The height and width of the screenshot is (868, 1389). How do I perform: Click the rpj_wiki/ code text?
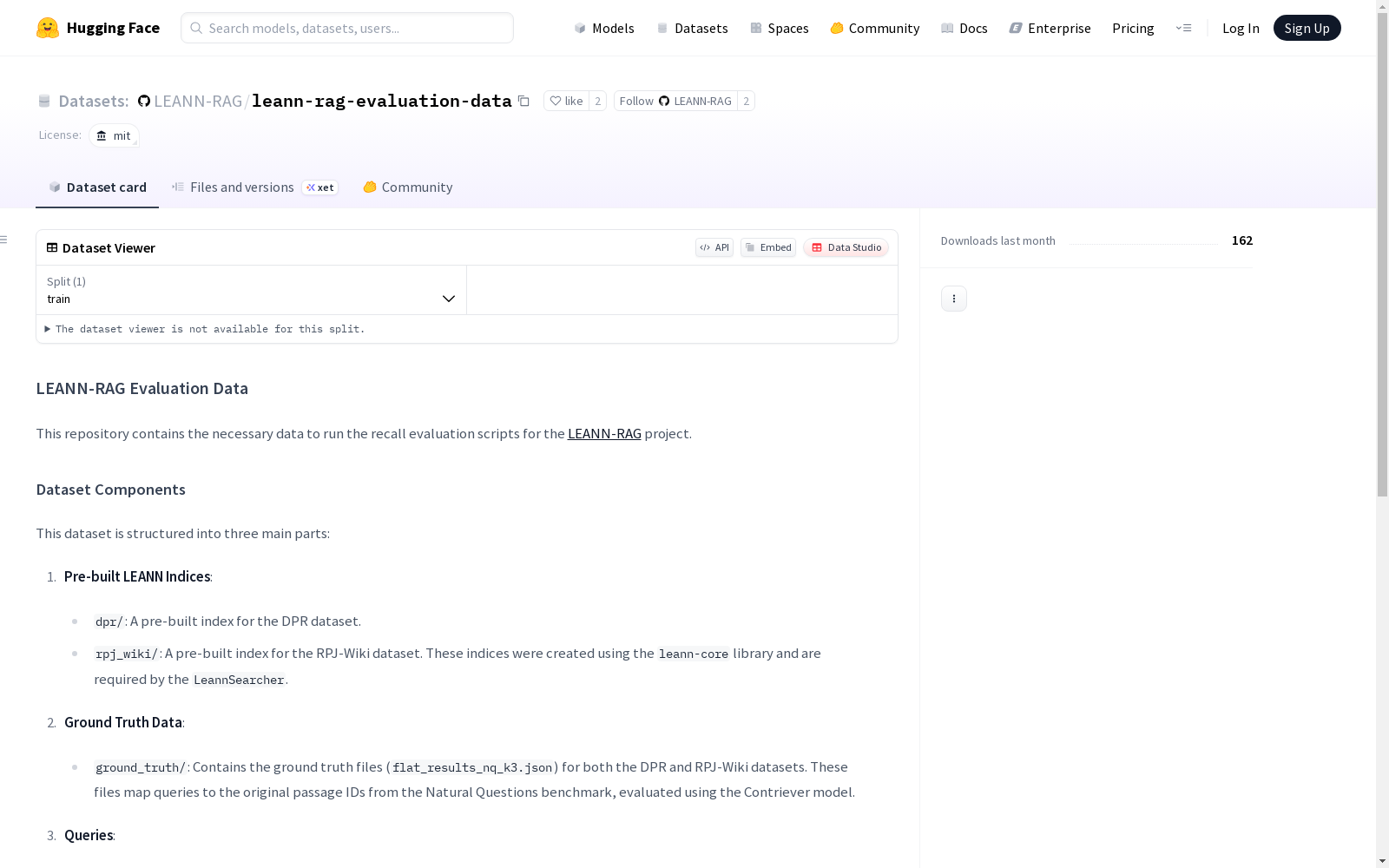127,654
